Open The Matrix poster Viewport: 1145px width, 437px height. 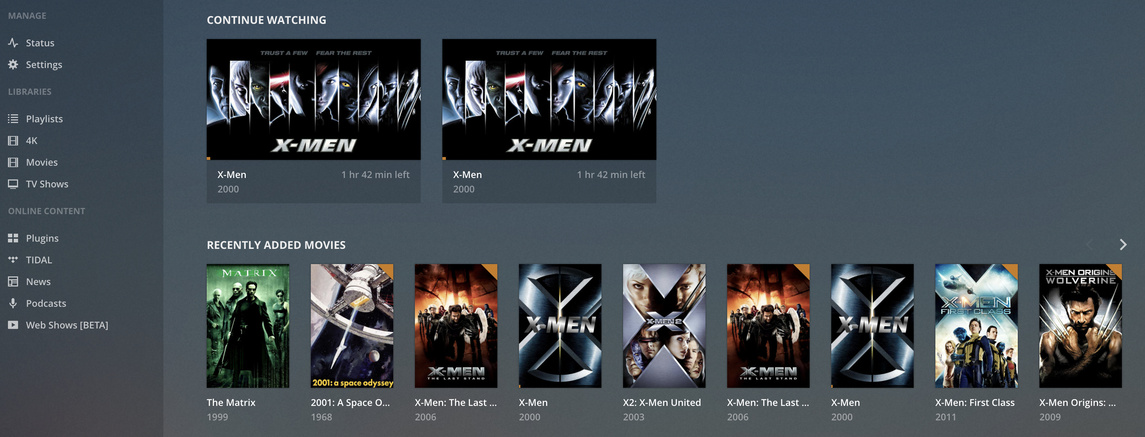248,326
